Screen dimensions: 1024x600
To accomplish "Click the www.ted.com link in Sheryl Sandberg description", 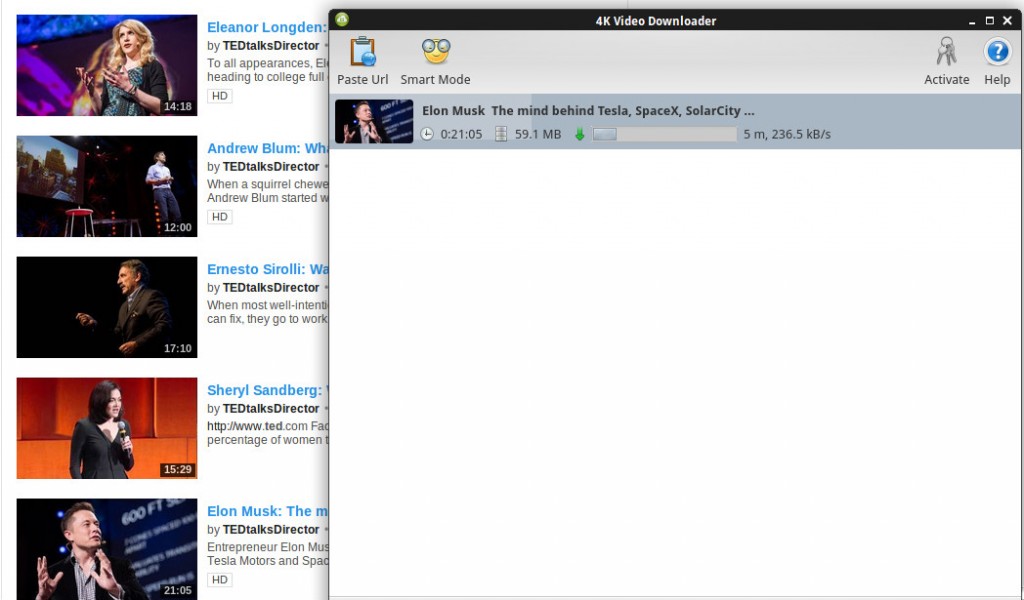I will 257,426.
